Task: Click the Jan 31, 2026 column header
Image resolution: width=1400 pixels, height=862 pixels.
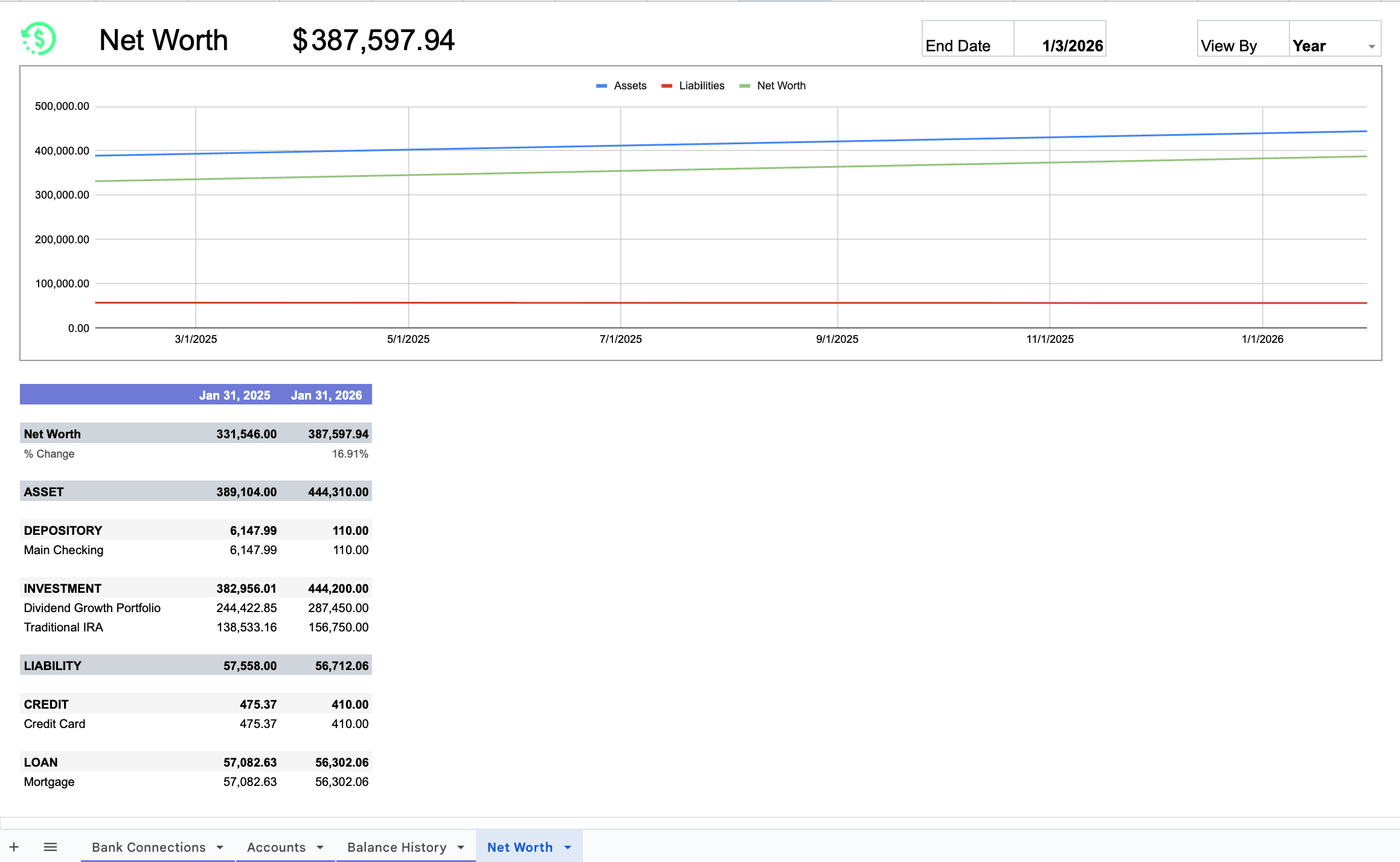Action: (327, 395)
